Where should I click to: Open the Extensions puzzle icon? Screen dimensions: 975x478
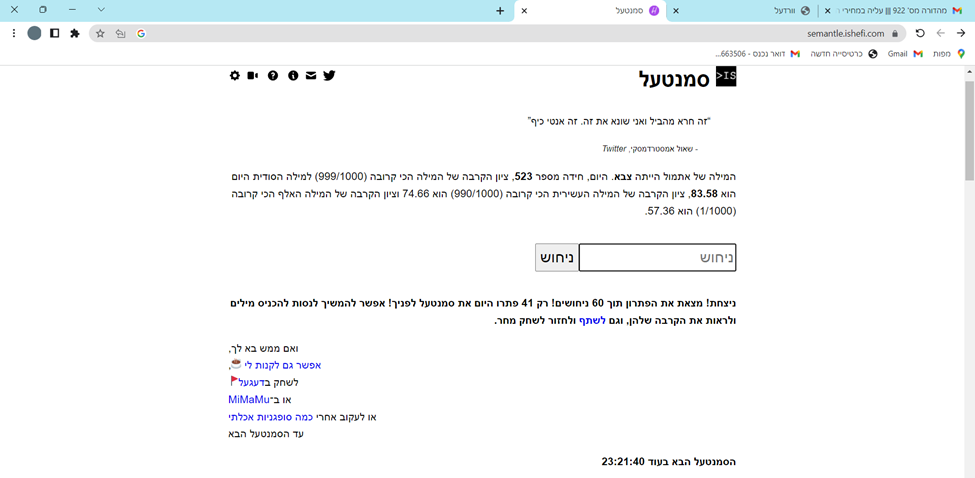[75, 33]
